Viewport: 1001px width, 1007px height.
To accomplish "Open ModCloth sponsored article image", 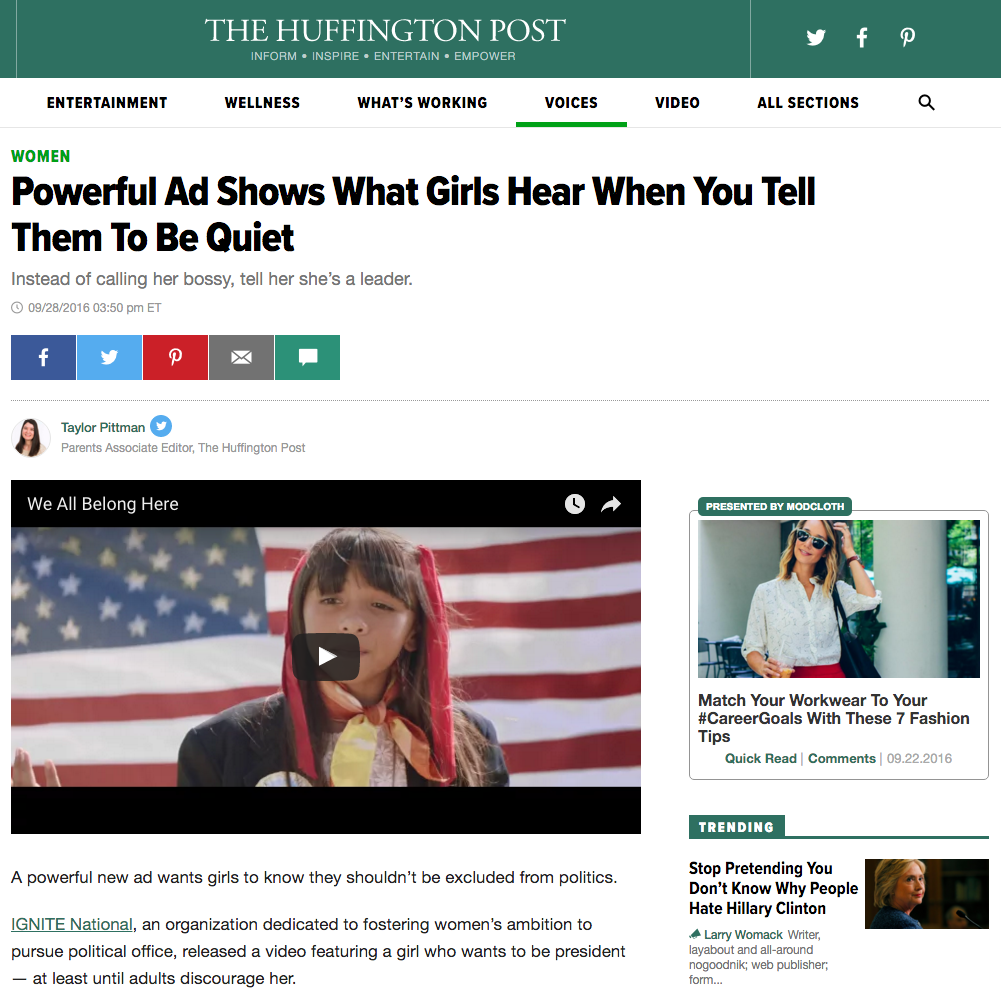I will (839, 599).
